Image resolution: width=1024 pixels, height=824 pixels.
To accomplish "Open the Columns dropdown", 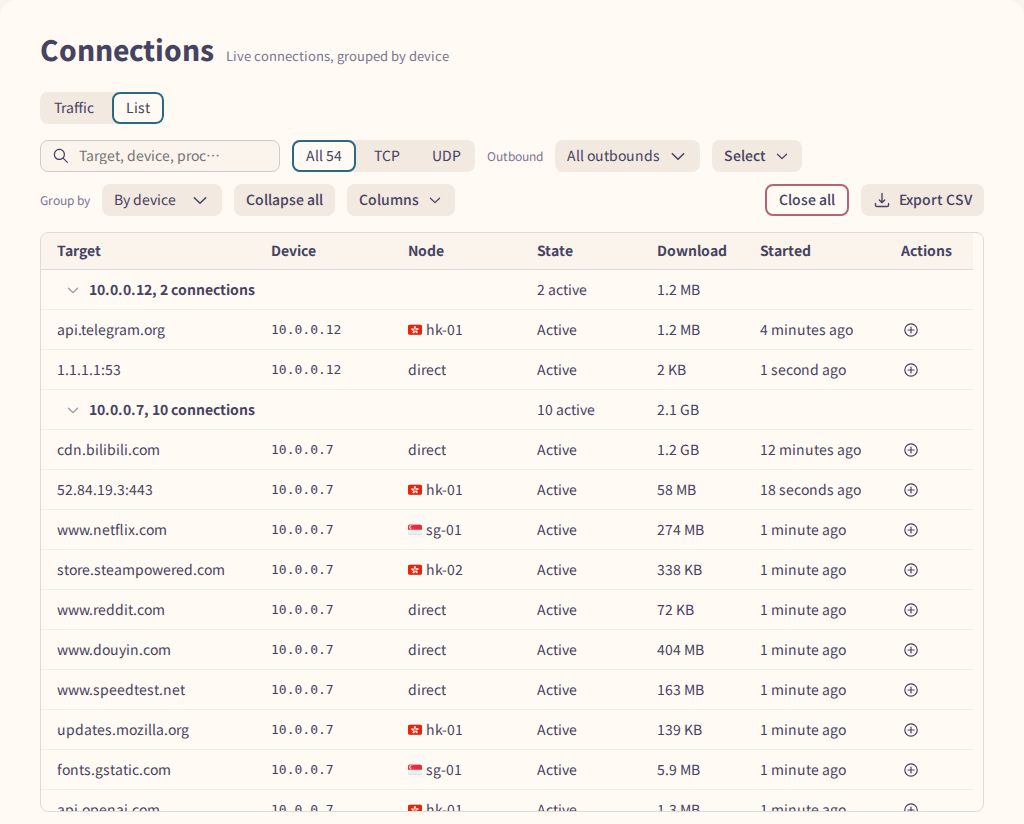I will (x=400, y=200).
